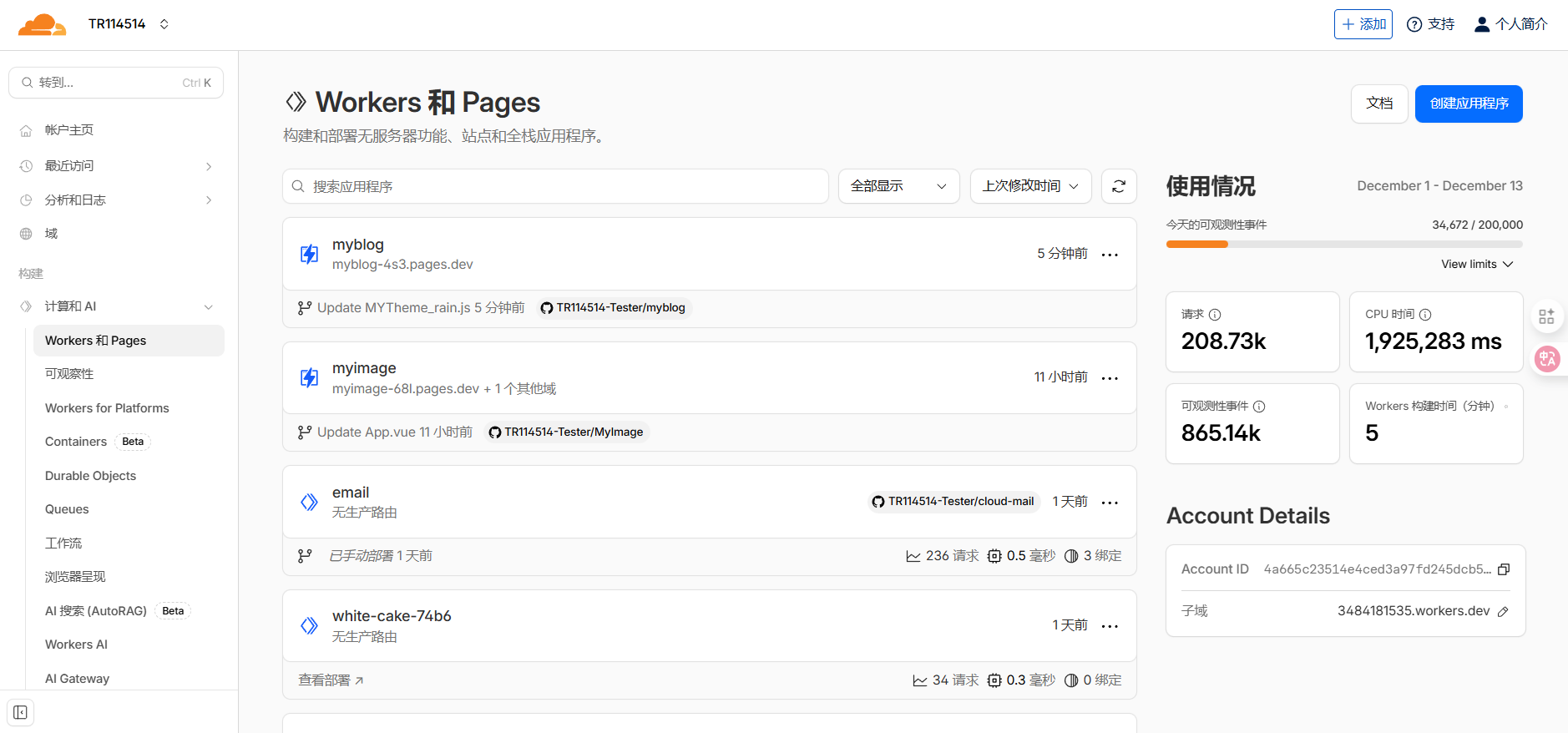Open three-dot menu for email worker
Screen dimensions: 1568x733
1110,503
